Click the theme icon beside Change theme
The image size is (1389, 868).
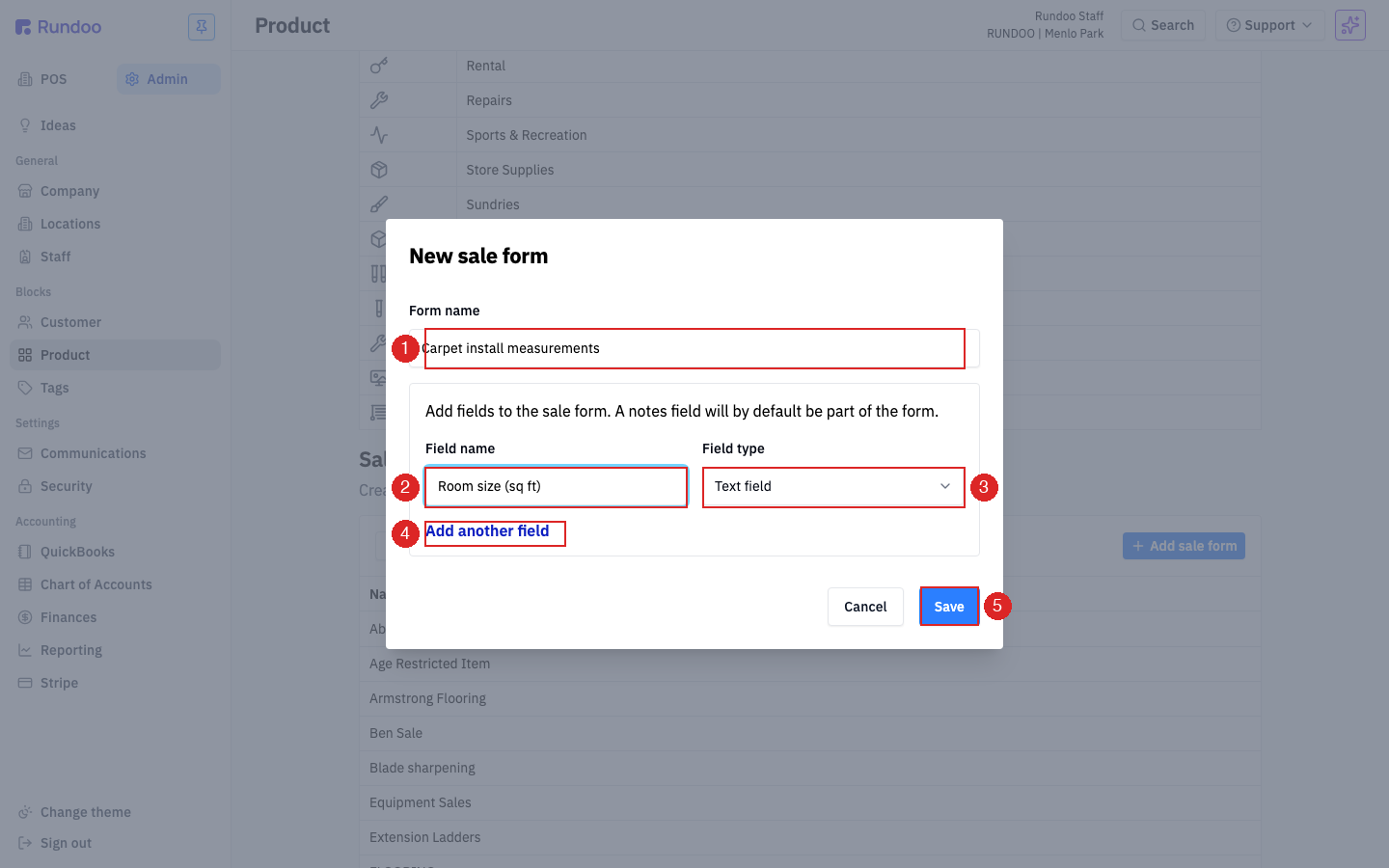click(25, 812)
